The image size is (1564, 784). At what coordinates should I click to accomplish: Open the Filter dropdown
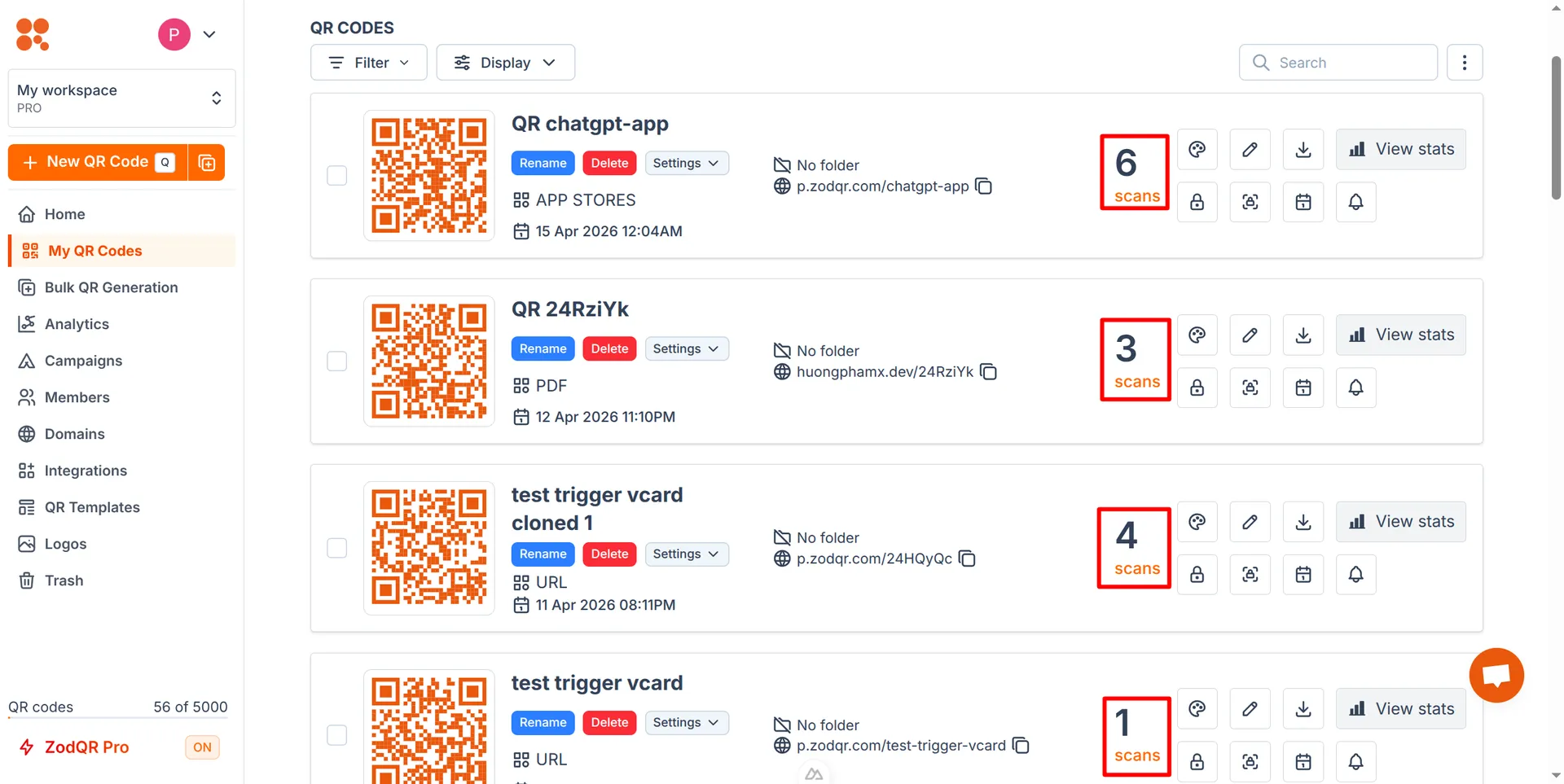click(x=368, y=63)
